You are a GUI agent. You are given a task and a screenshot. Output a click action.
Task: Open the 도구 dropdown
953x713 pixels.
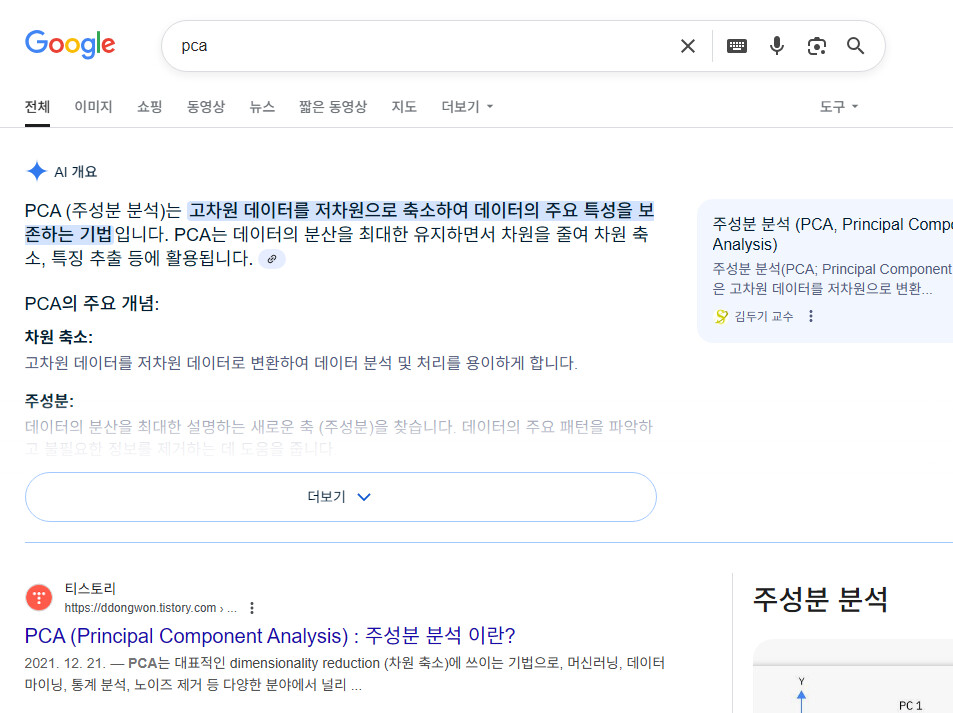coord(838,107)
